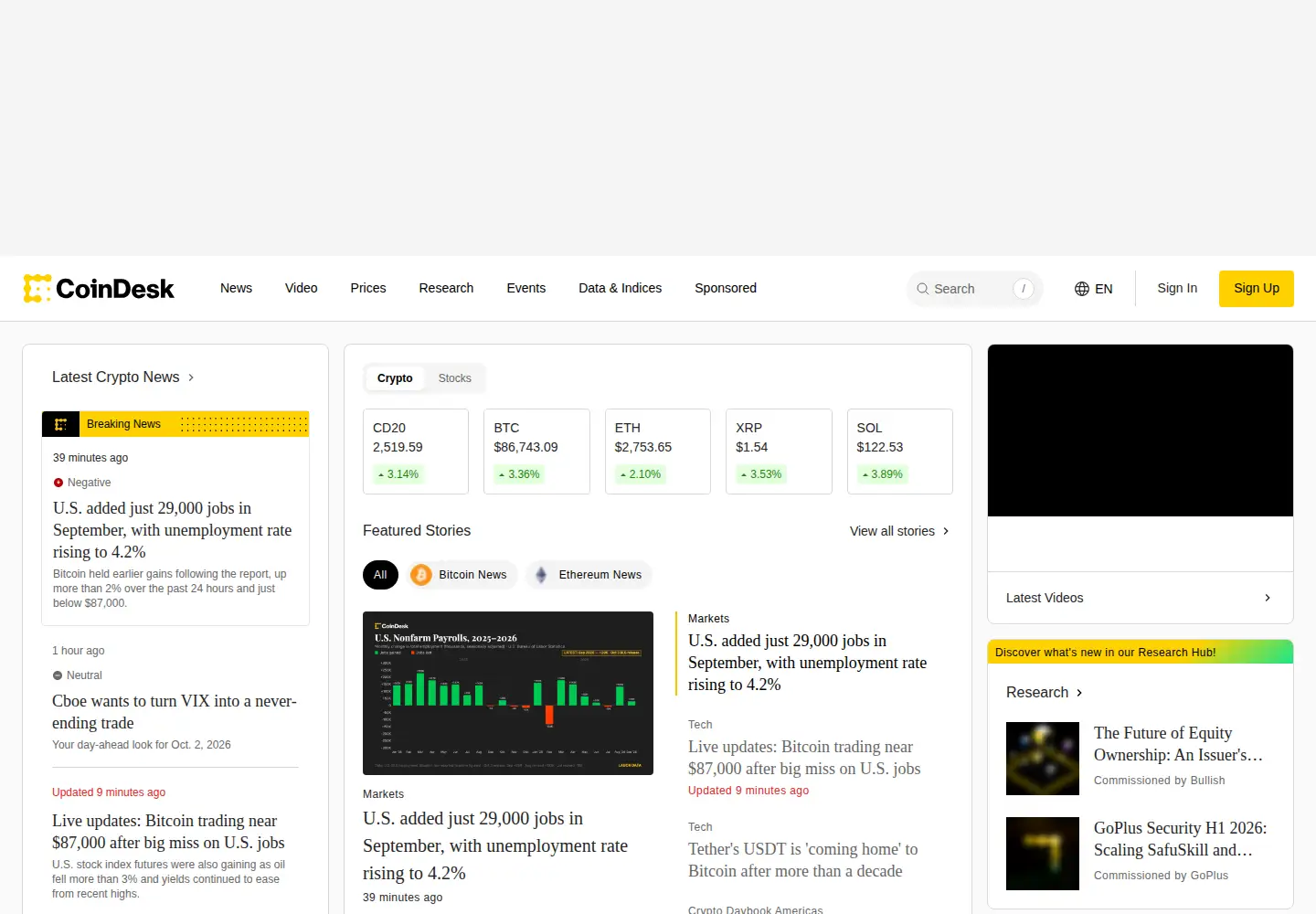Open the EN language selector
Screen dimensions: 1316x914
tap(1093, 289)
